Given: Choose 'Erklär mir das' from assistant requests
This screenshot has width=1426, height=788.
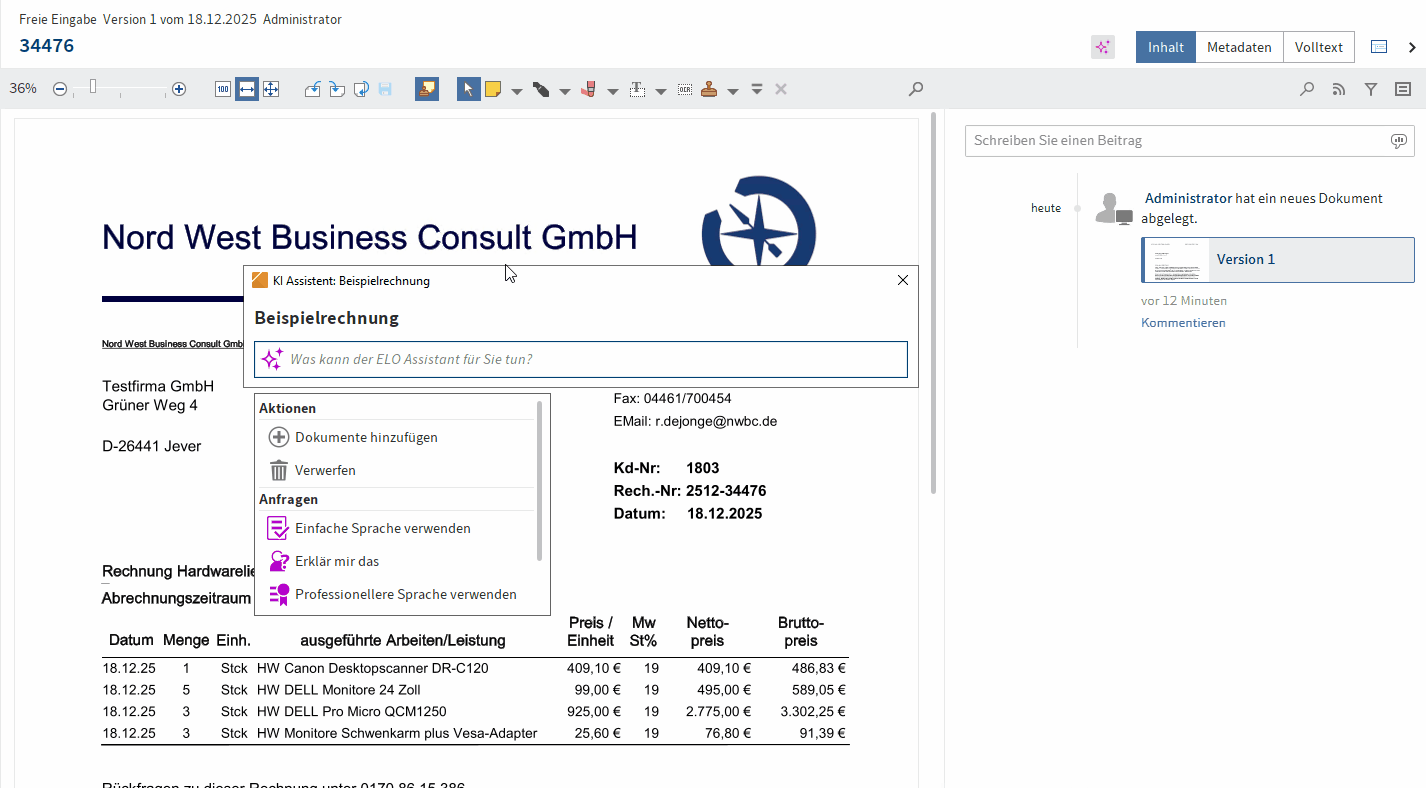Looking at the screenshot, I should tap(337, 561).
